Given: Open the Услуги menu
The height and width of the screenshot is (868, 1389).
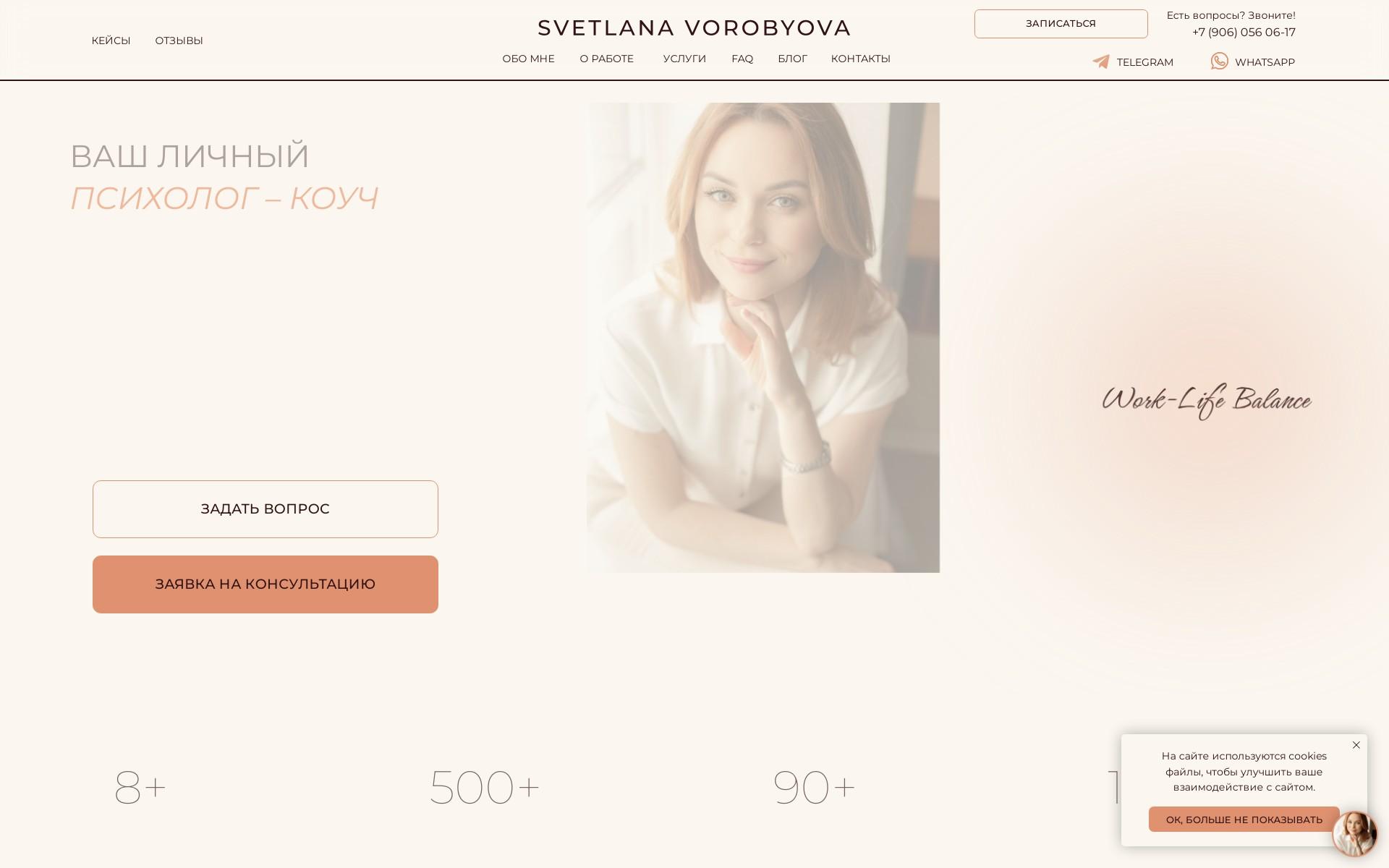Looking at the screenshot, I should 684,59.
